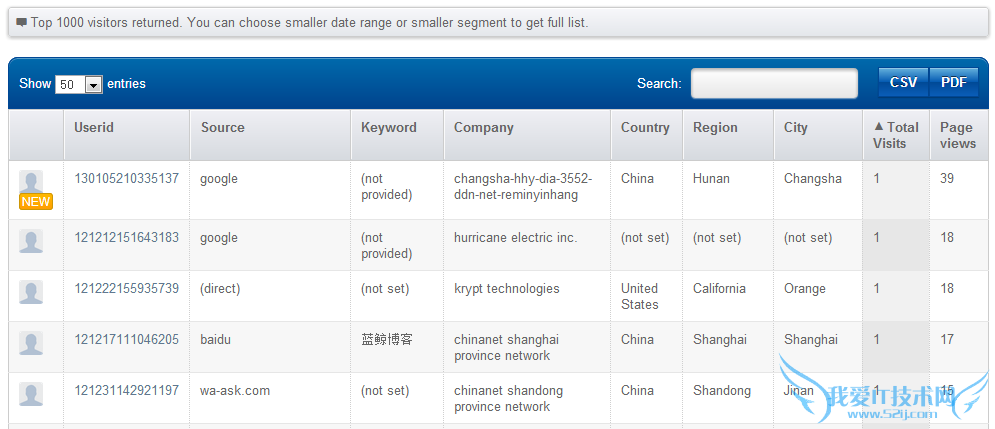Sort by the Company column header

(x=483, y=127)
